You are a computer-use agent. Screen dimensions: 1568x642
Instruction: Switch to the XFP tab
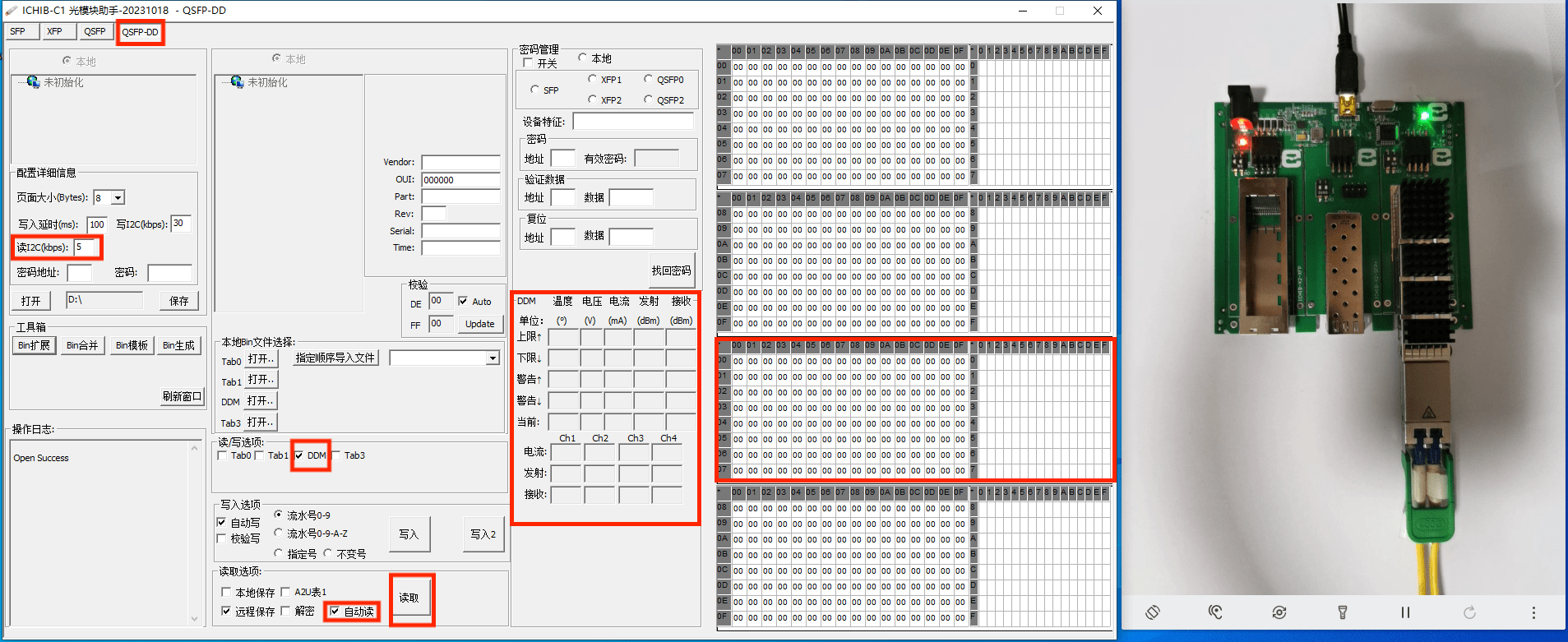(x=54, y=32)
